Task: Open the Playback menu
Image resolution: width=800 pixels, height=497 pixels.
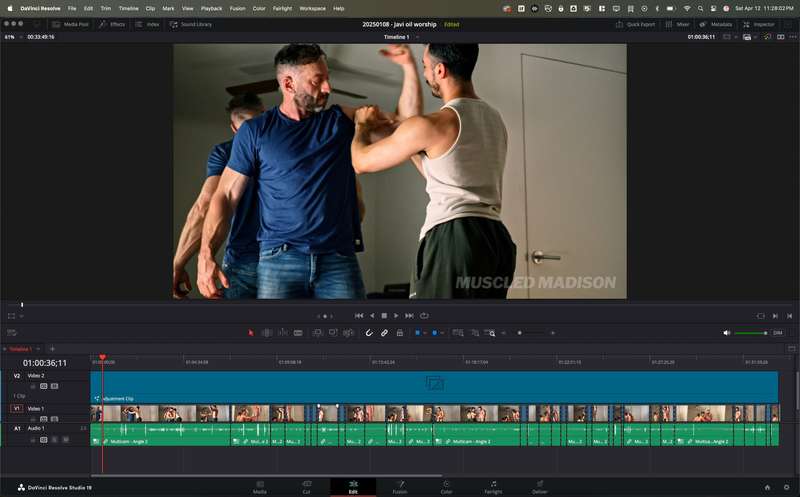Action: (x=211, y=8)
